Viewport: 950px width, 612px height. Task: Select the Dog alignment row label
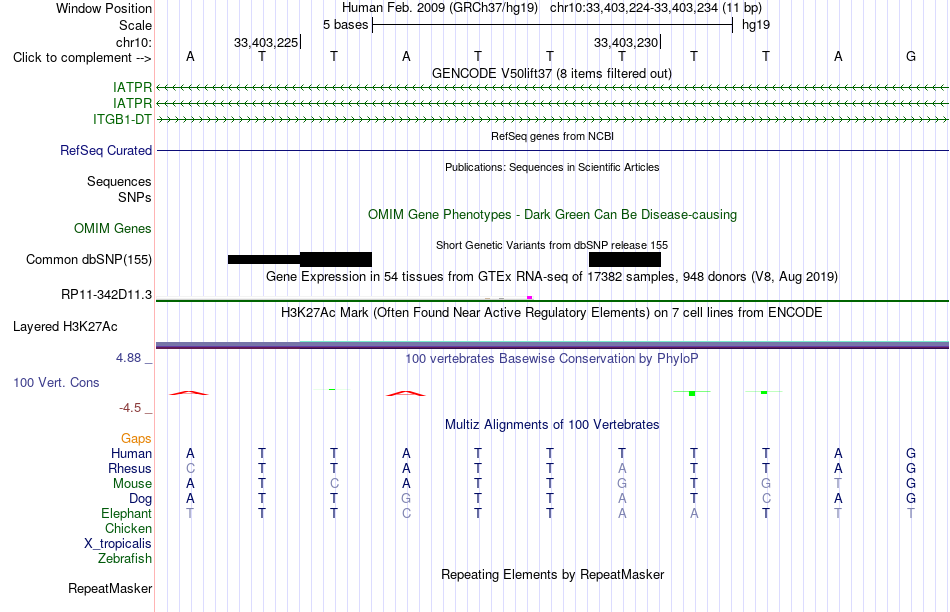pos(140,499)
